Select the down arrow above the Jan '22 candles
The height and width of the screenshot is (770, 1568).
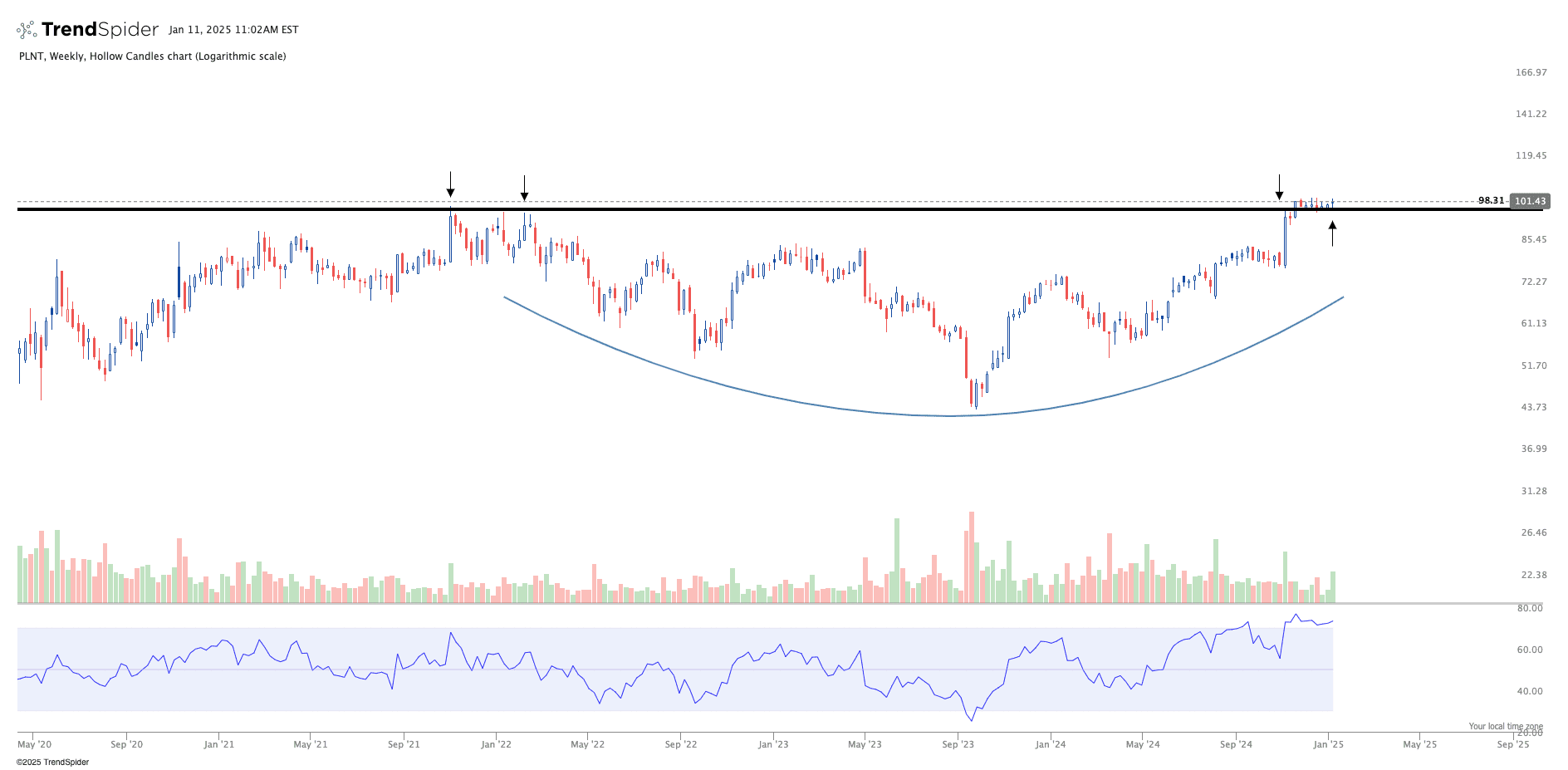coord(524,188)
